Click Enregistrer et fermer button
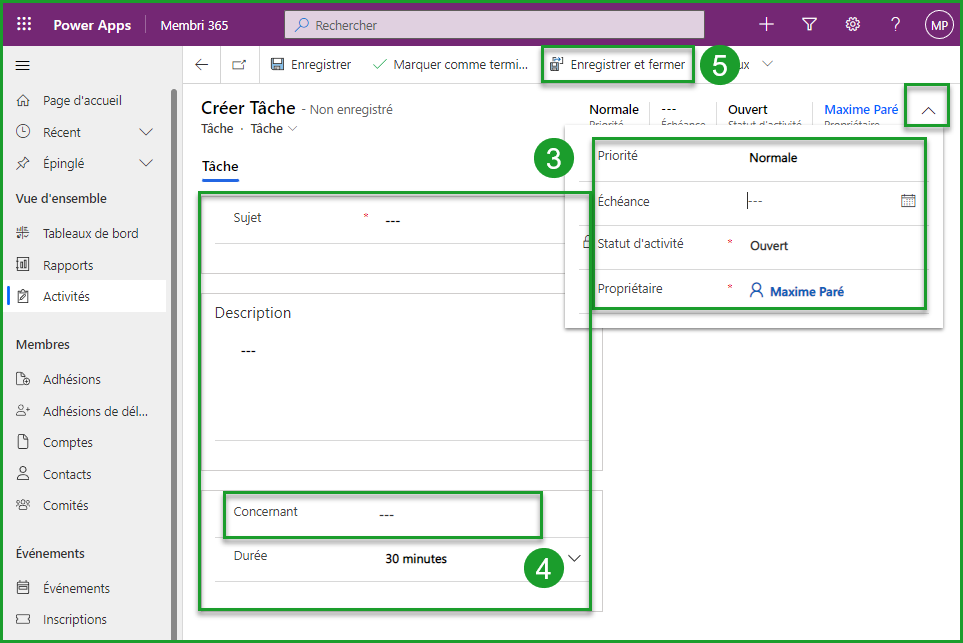Screen dimensions: 963x643 point(617,64)
